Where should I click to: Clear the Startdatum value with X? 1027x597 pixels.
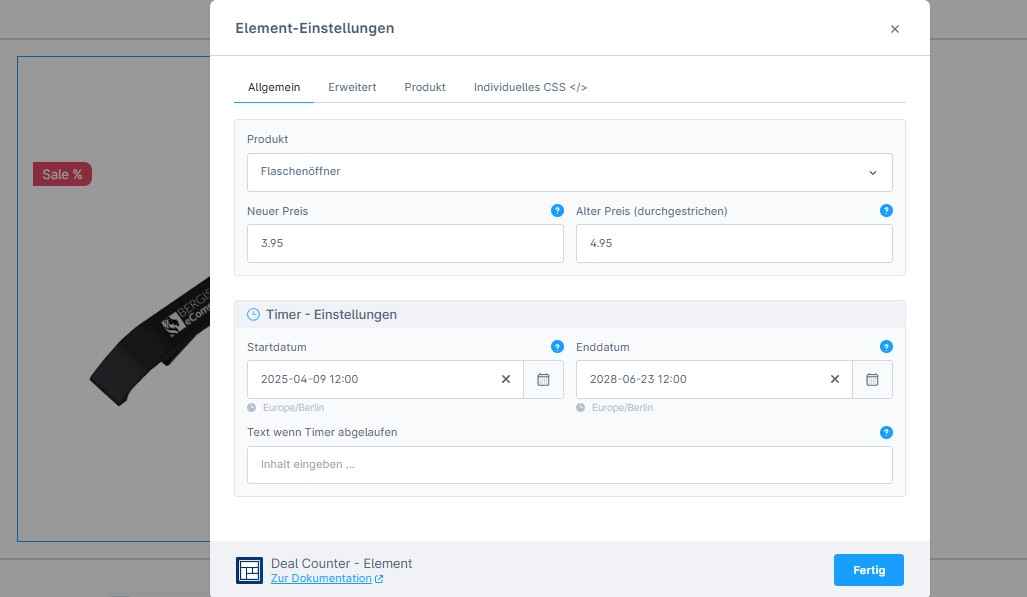pos(506,380)
